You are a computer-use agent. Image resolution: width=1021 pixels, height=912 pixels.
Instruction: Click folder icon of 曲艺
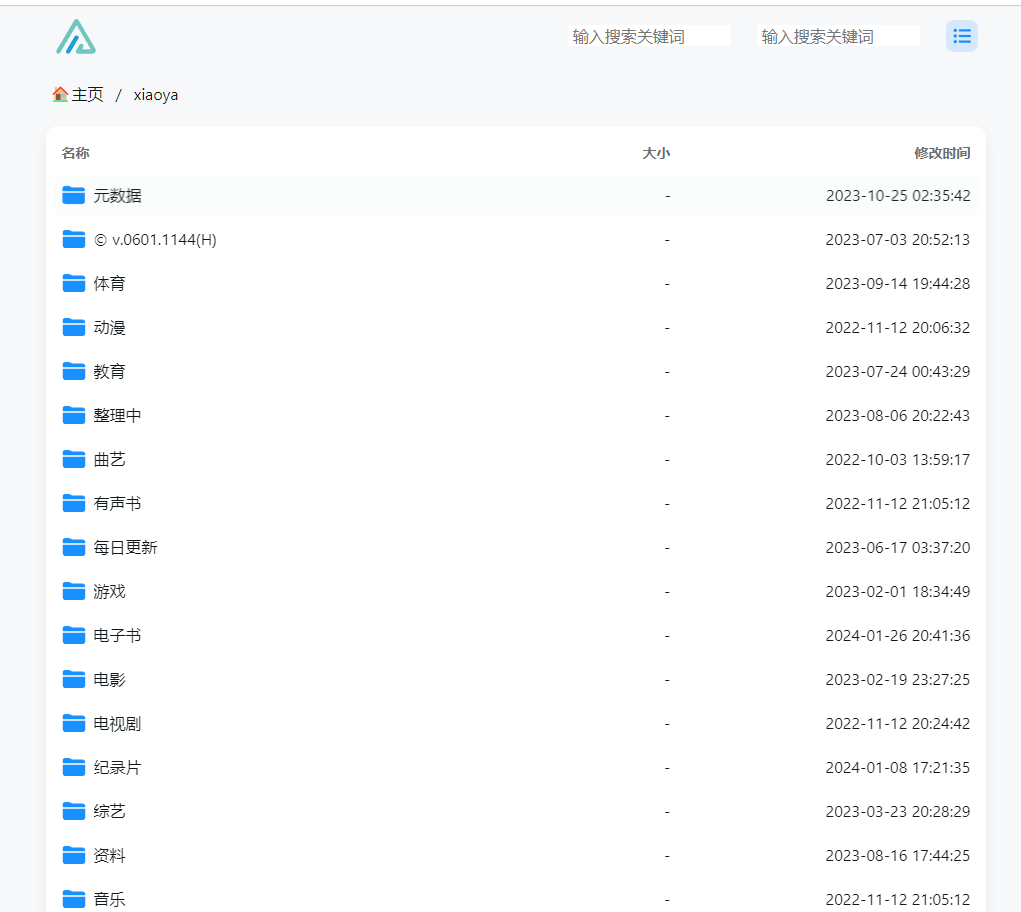[74, 460]
